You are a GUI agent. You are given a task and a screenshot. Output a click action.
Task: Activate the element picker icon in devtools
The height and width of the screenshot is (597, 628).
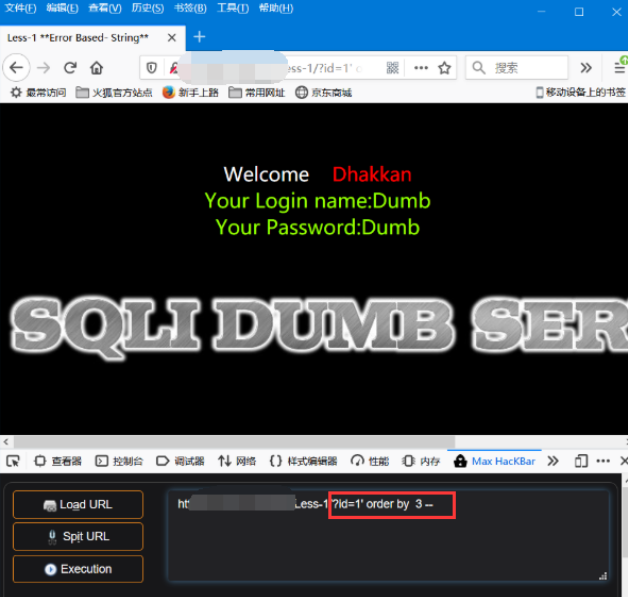pos(13,461)
